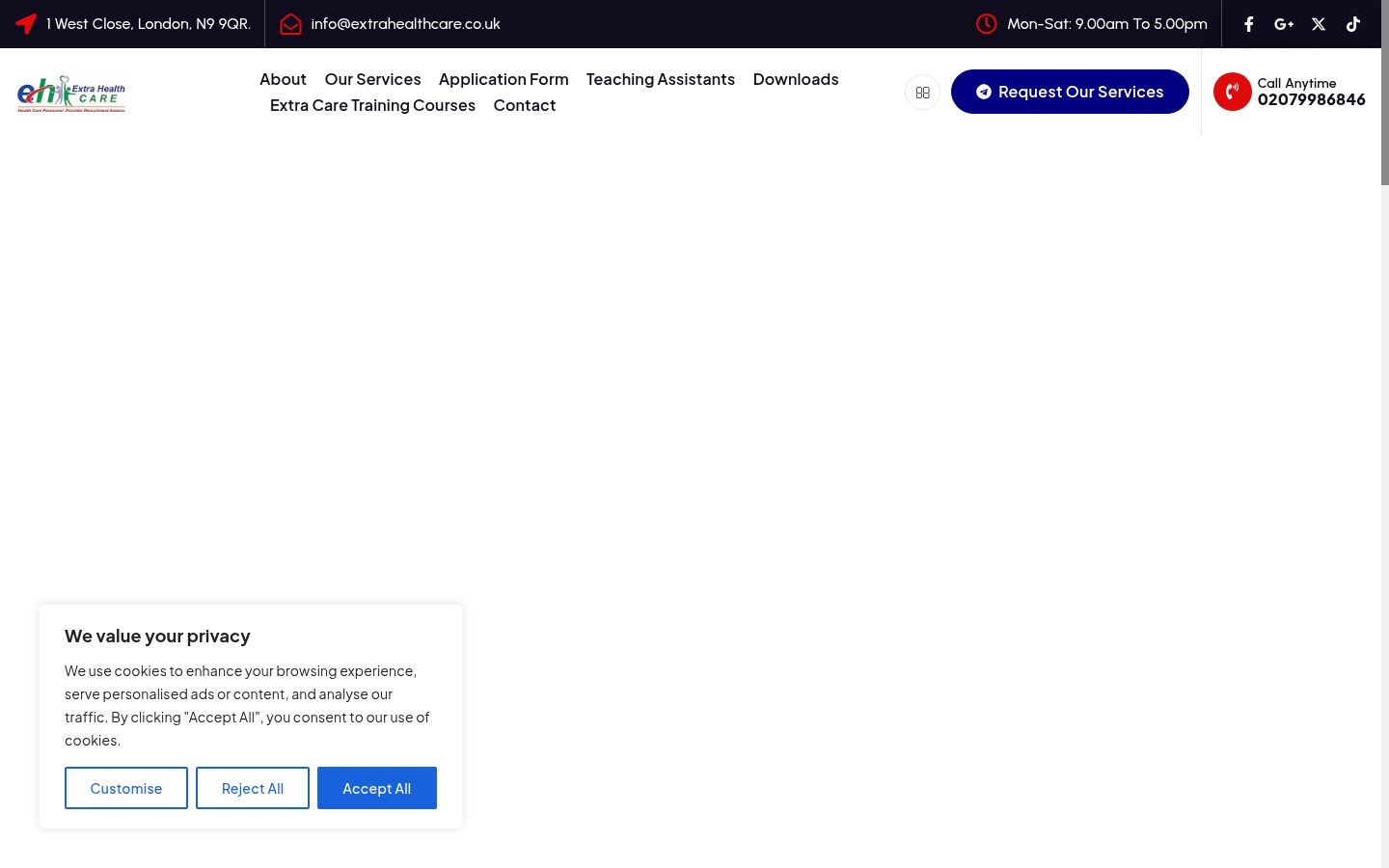The width and height of the screenshot is (1389, 868).
Task: Open Teaching Assistants menu item
Action: 661,79
